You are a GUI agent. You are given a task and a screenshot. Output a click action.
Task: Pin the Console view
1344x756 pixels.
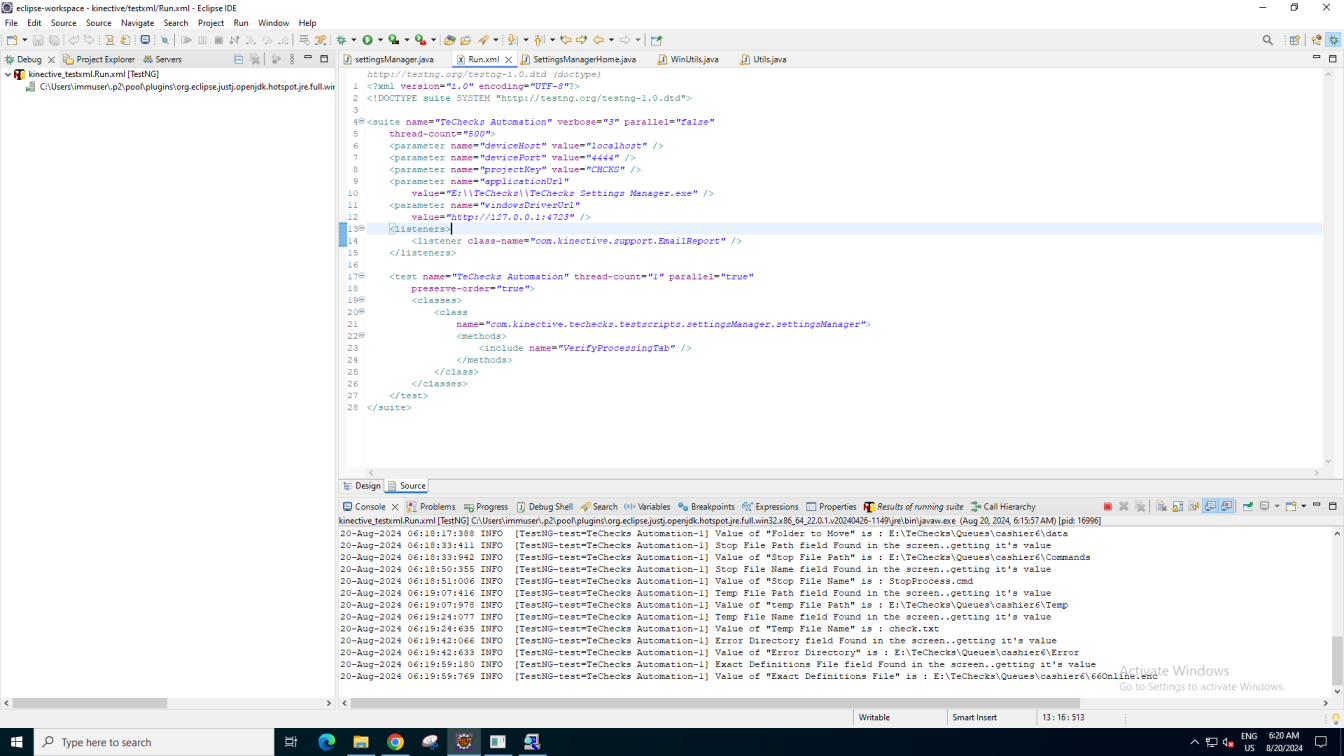1248,507
